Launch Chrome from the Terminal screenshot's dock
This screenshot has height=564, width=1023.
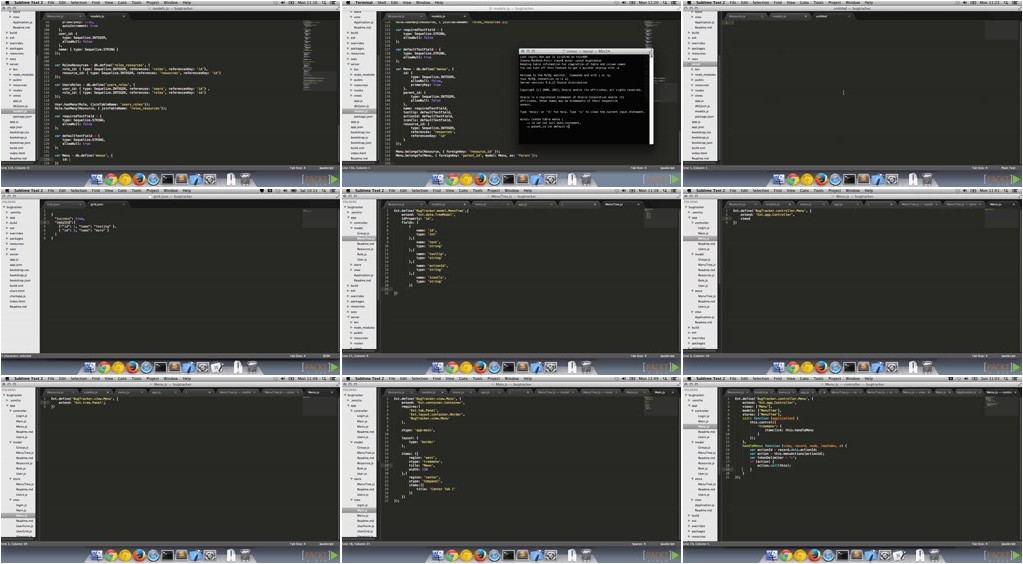(452, 179)
